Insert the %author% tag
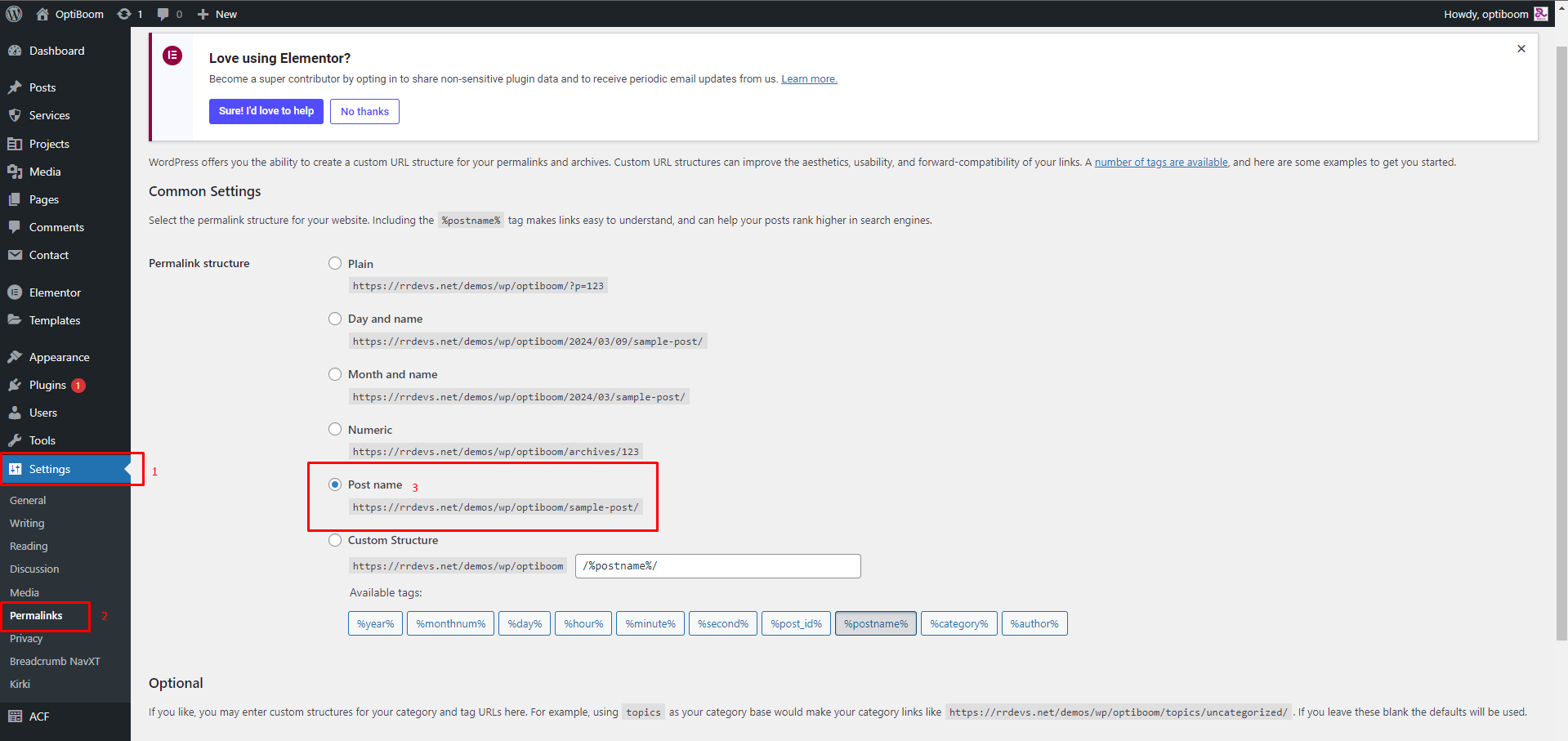 1034,623
